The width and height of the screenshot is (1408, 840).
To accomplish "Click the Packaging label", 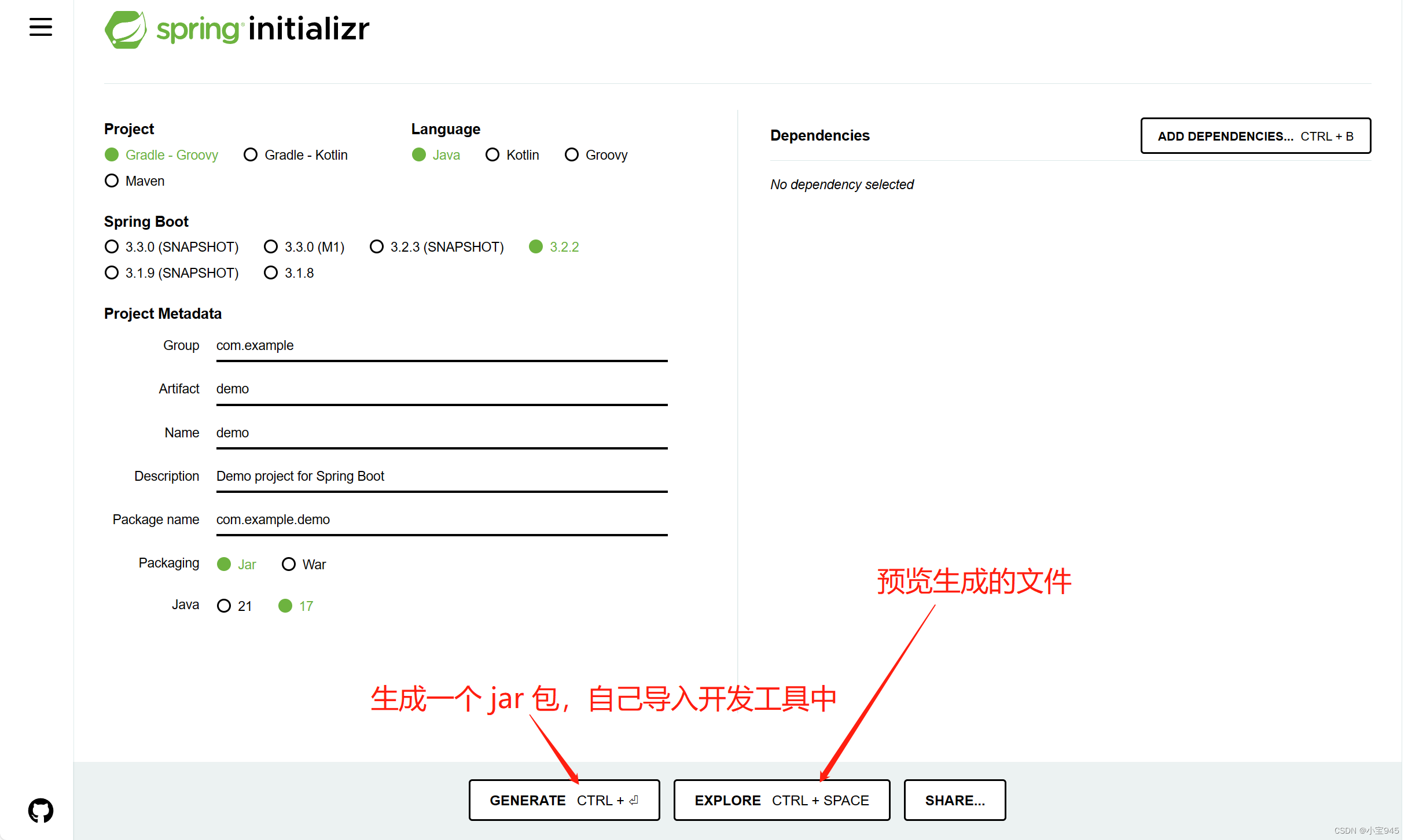I will point(169,563).
